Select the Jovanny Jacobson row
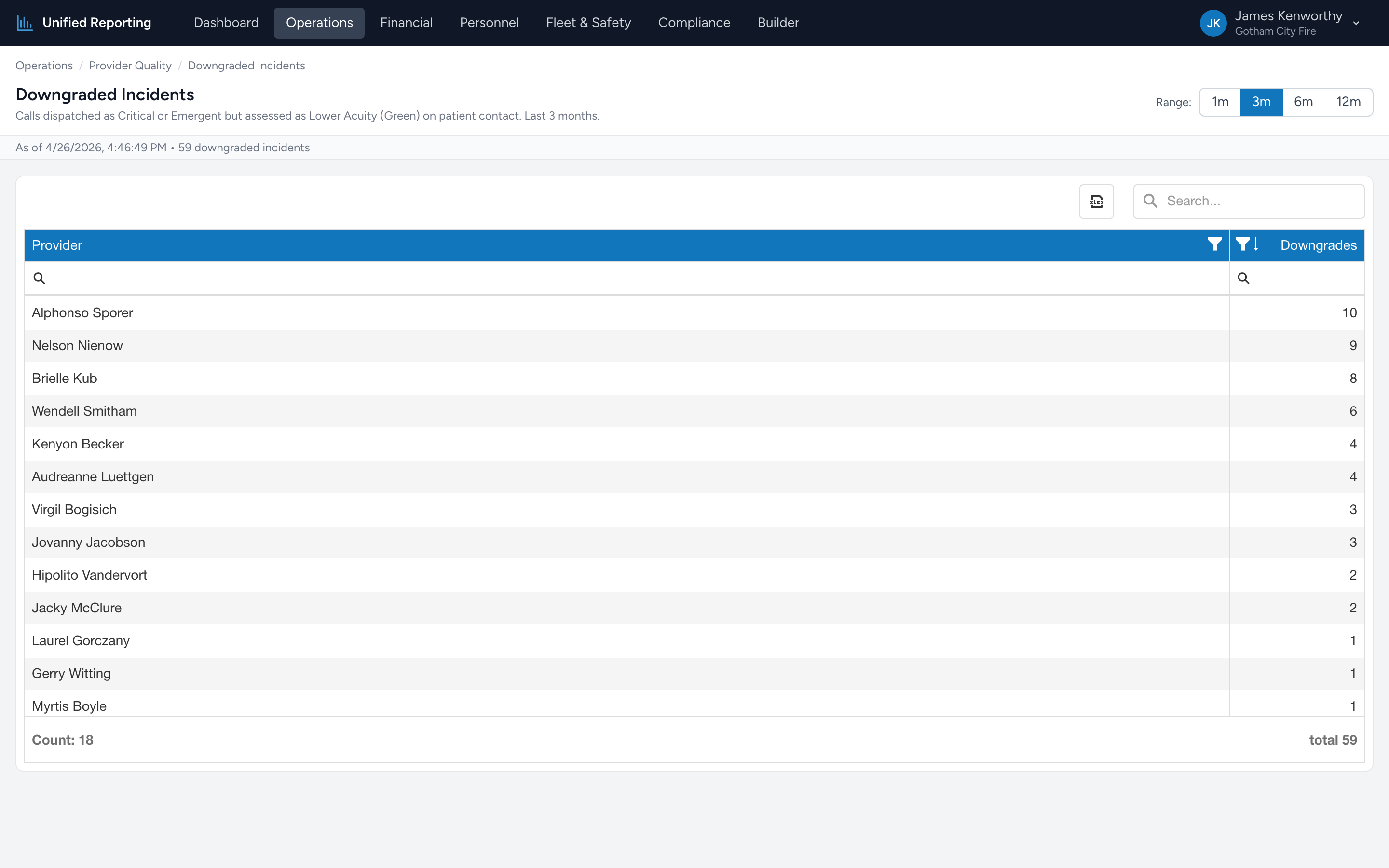 click(694, 542)
